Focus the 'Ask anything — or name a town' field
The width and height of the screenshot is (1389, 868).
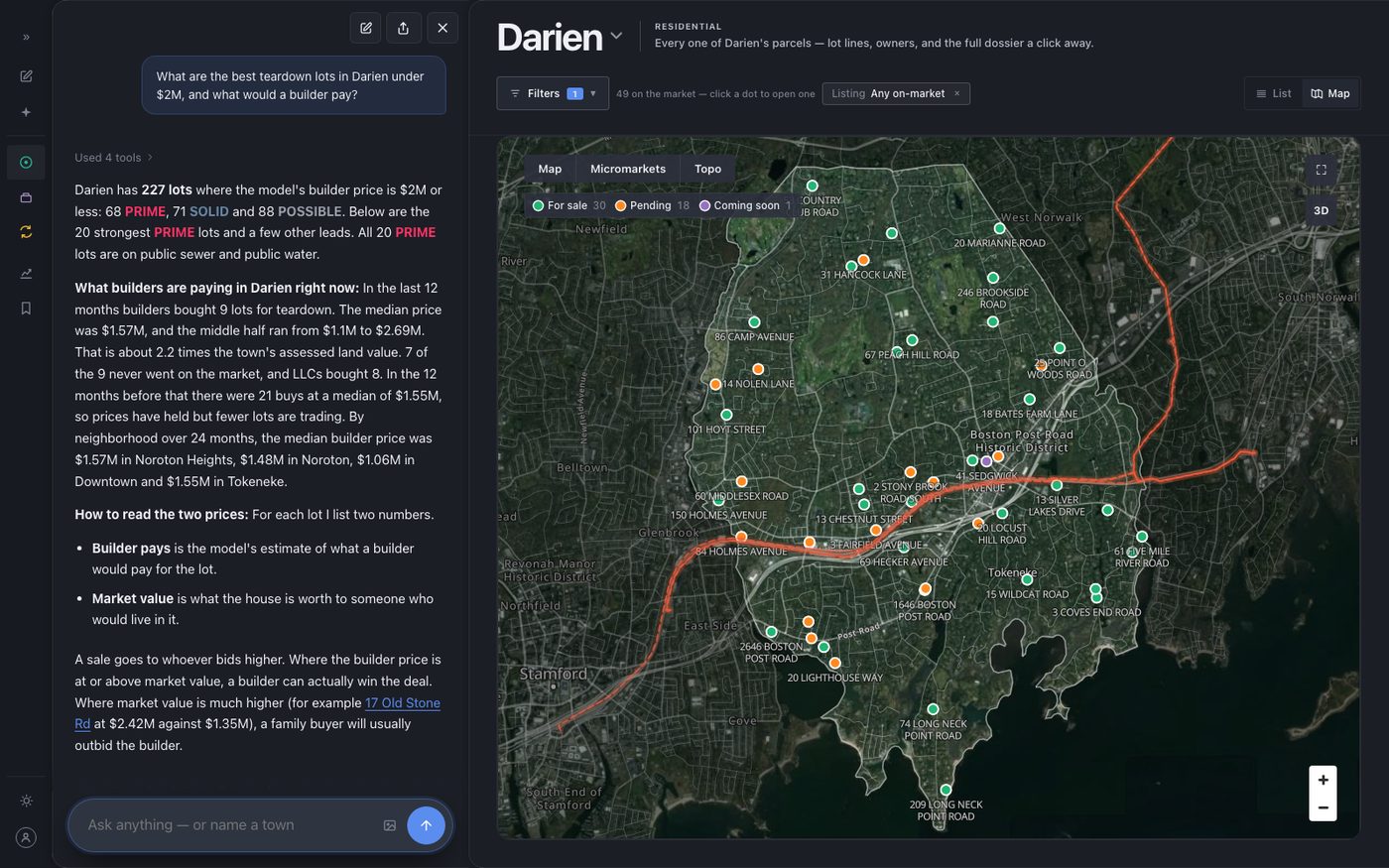(x=228, y=825)
